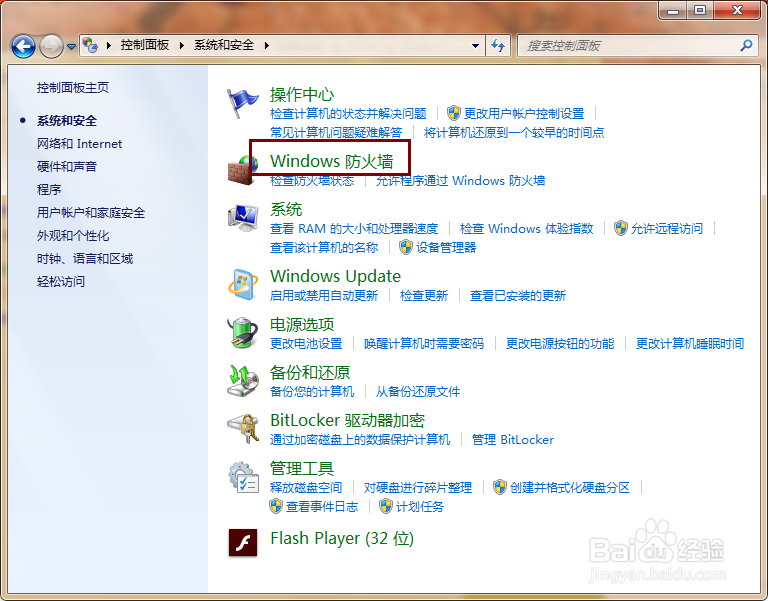
Task: Click shield icon beside 计划任务
Action: pyautogui.click(x=386, y=506)
